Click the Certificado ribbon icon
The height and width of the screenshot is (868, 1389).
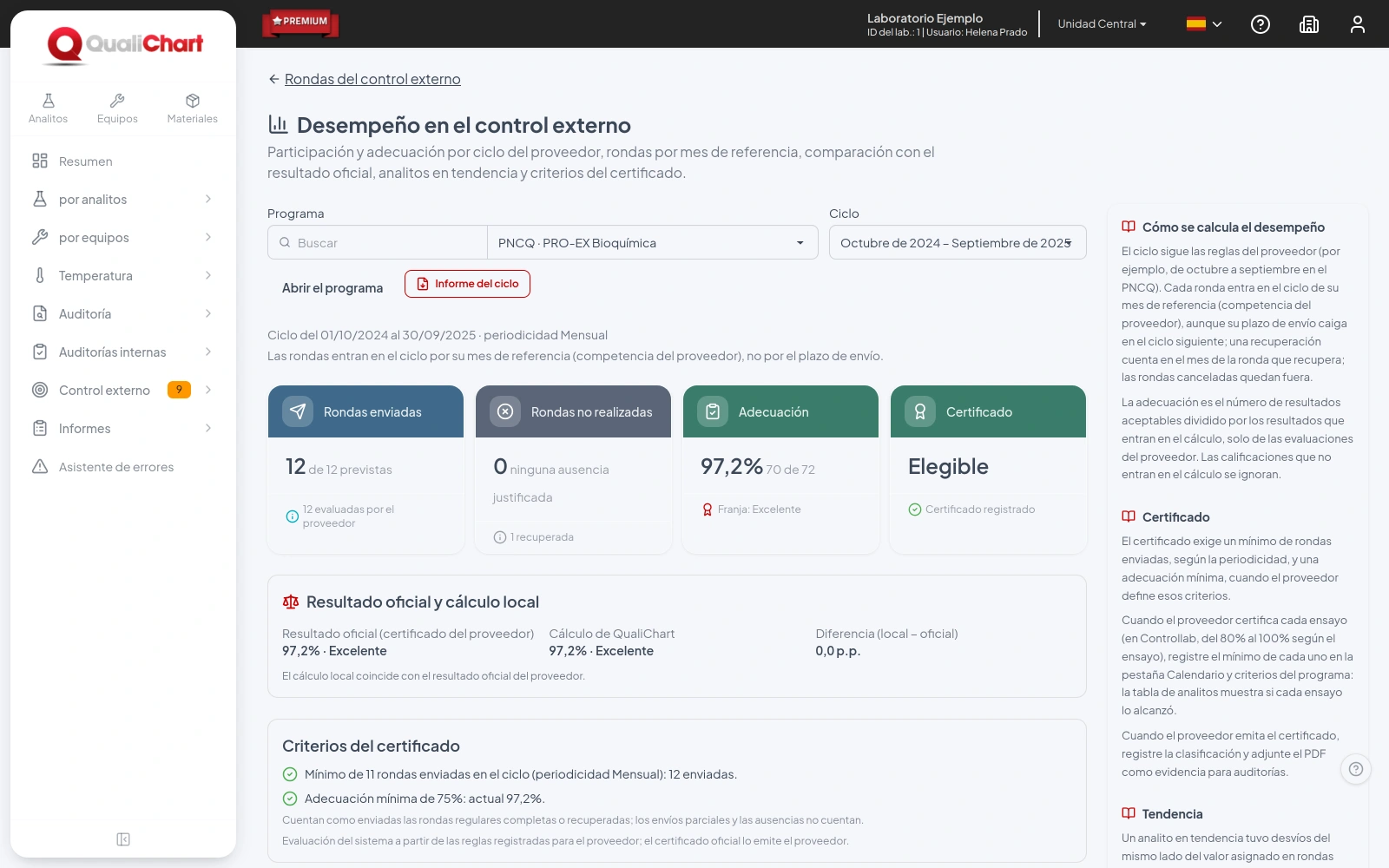(x=920, y=411)
